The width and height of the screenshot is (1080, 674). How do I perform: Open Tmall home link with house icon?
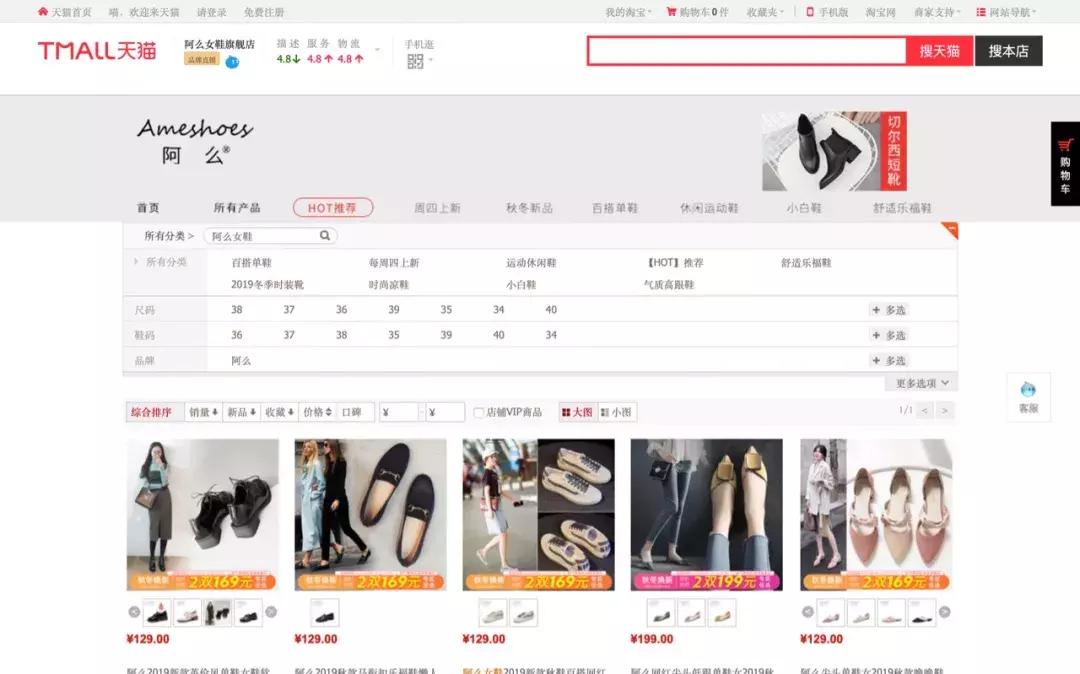[x=64, y=12]
